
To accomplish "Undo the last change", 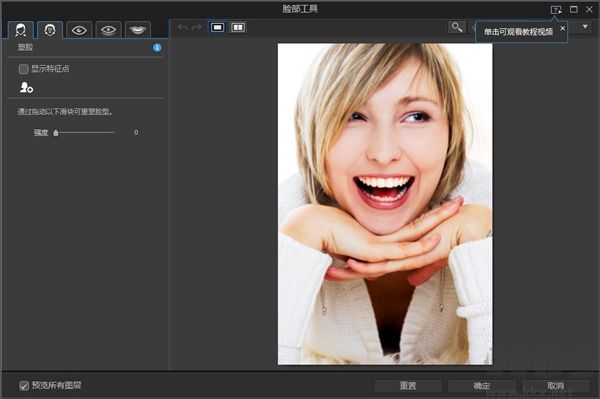I will tap(183, 28).
